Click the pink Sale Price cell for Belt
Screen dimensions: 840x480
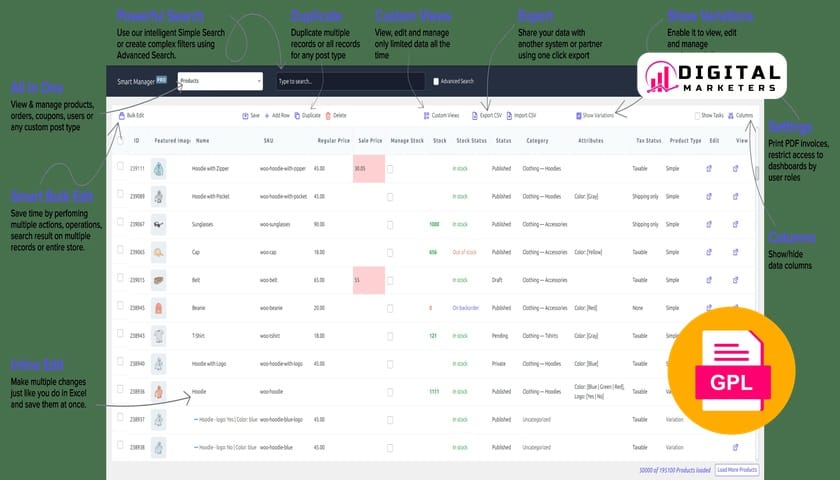(x=368, y=281)
